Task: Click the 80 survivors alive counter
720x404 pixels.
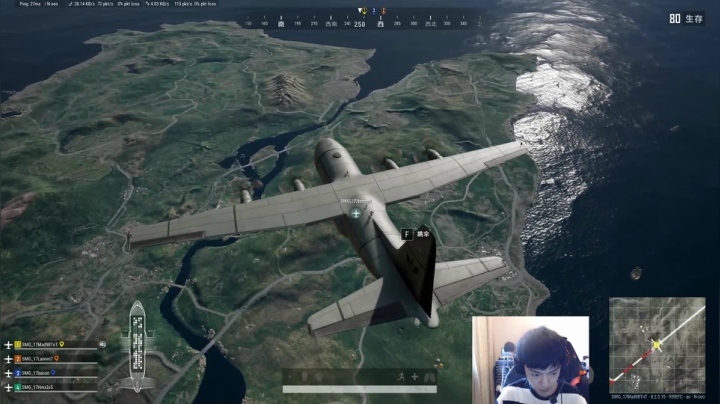Action: click(x=675, y=18)
